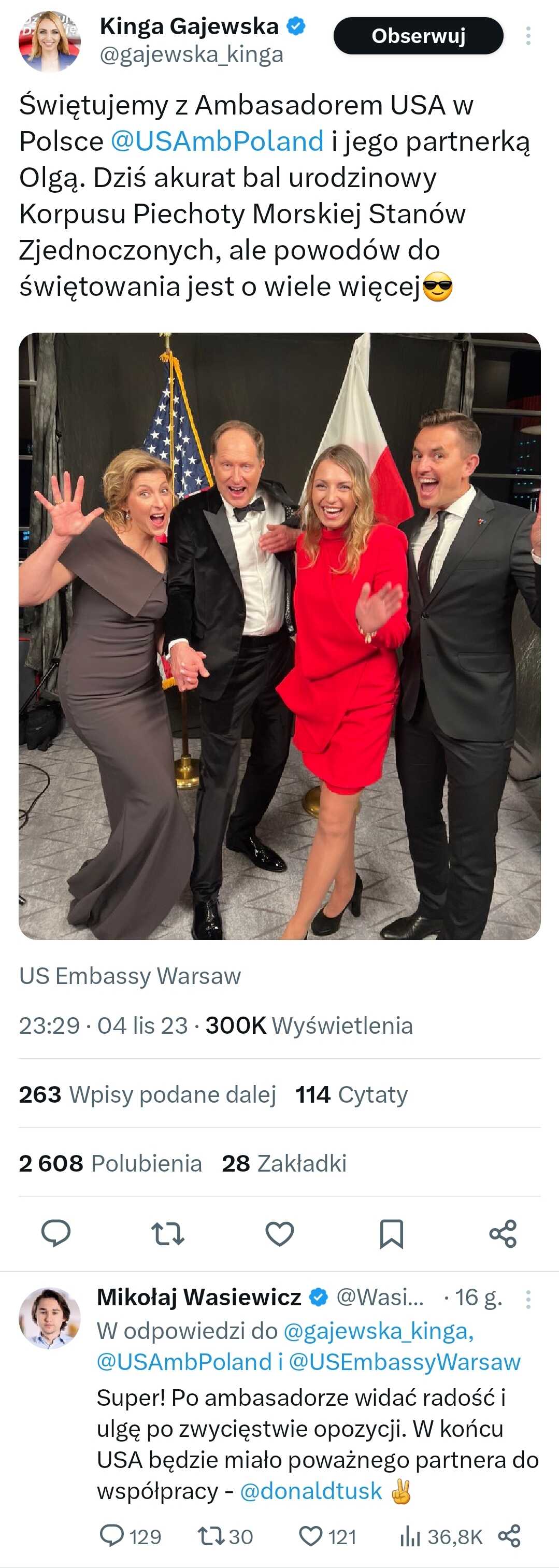Open the three-dot menu next to Obserwuj
This screenshot has width=559, height=1568.
tap(528, 35)
